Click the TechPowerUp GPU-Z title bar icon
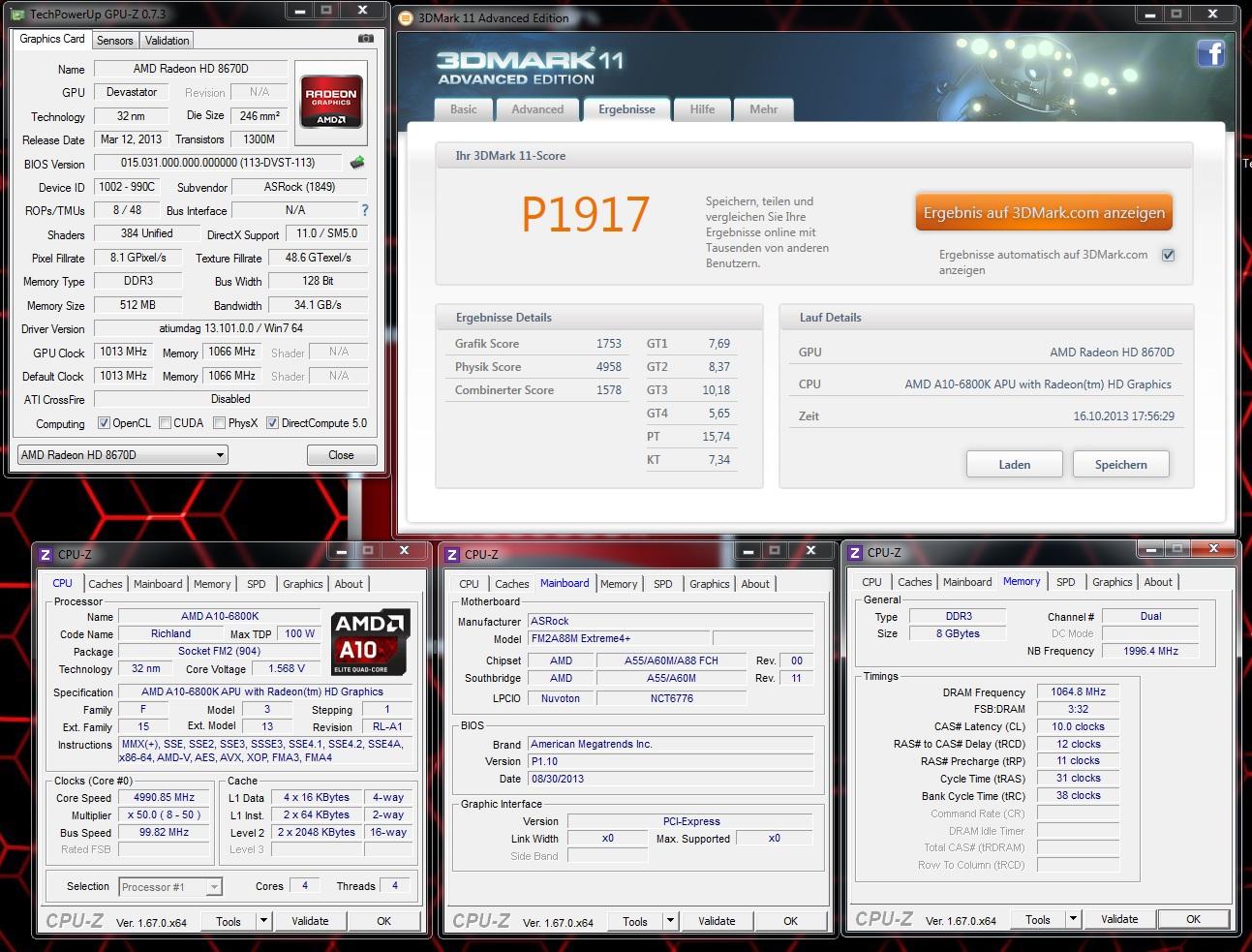The width and height of the screenshot is (1252, 952). tap(19, 14)
